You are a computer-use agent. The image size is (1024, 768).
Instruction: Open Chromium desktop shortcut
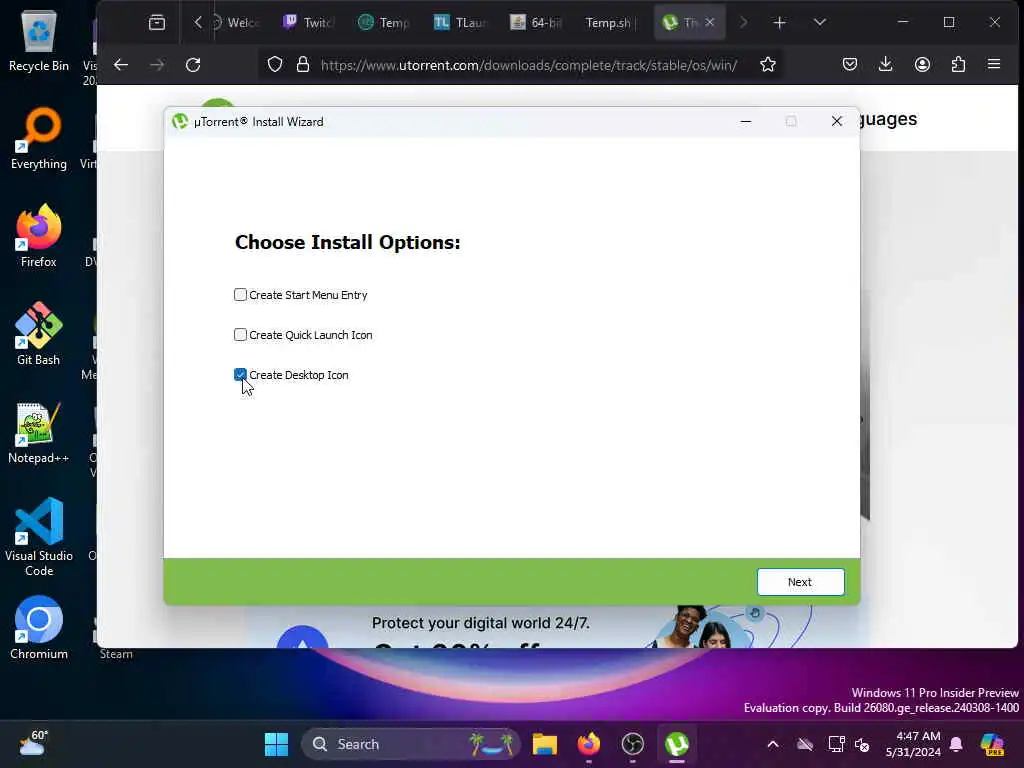[x=39, y=628]
